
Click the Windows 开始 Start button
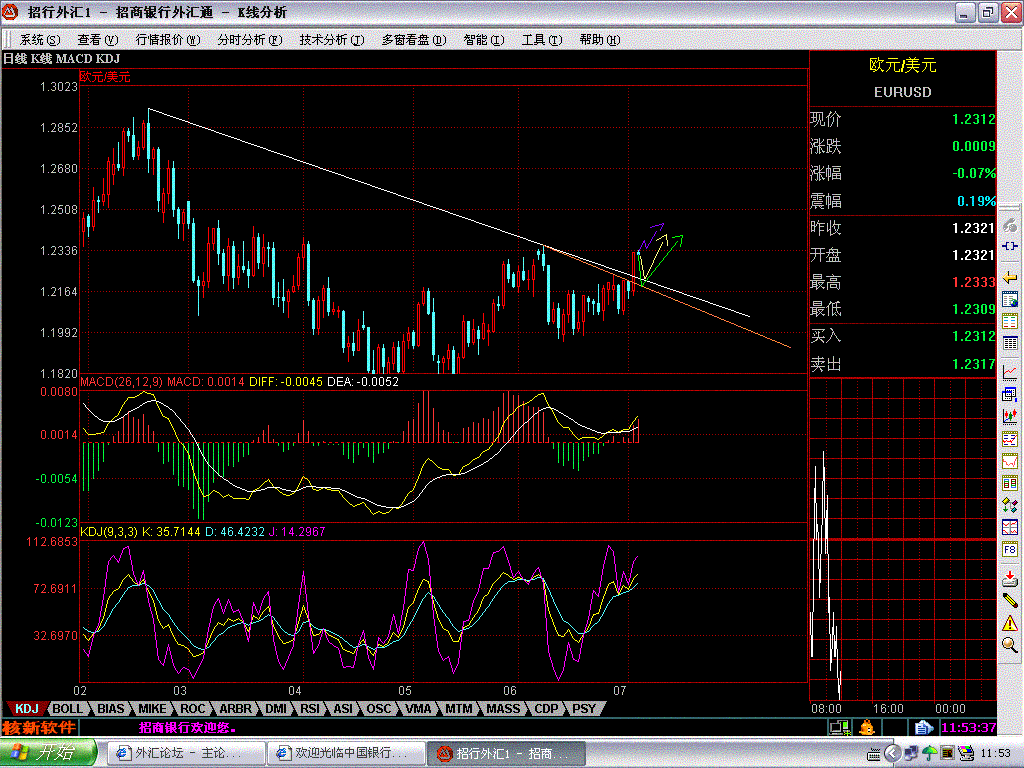coord(48,753)
